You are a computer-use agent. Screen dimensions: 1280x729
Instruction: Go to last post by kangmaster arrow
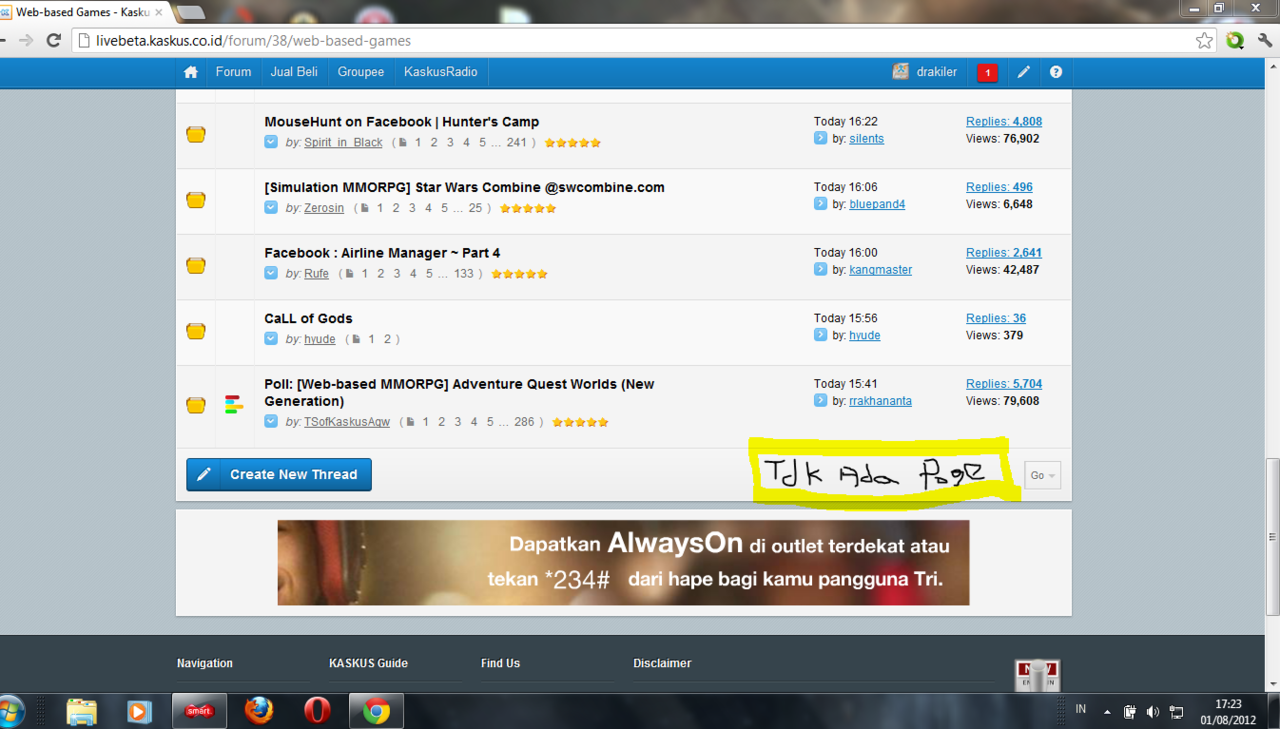[820, 269]
